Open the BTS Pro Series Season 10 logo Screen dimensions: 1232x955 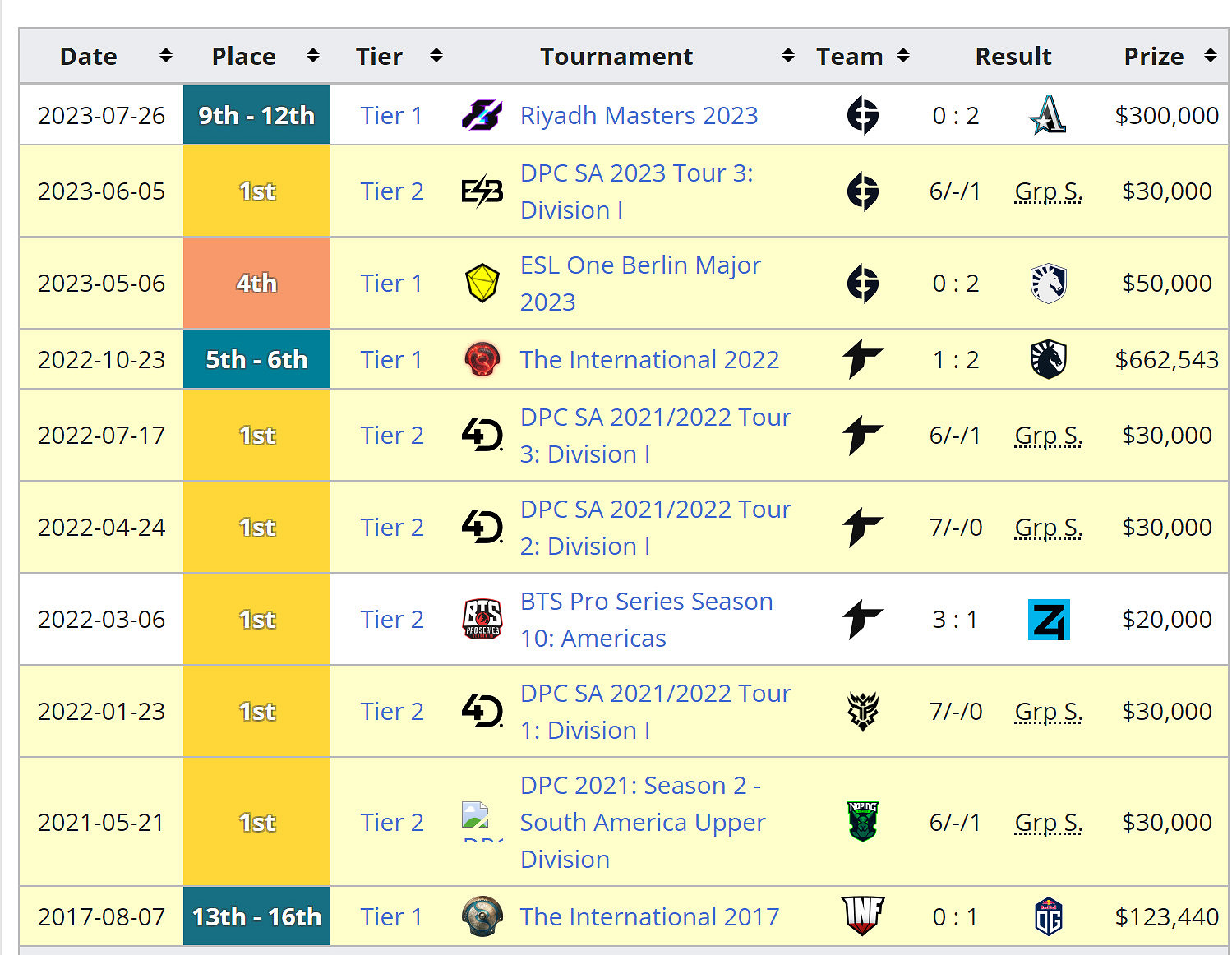point(482,619)
